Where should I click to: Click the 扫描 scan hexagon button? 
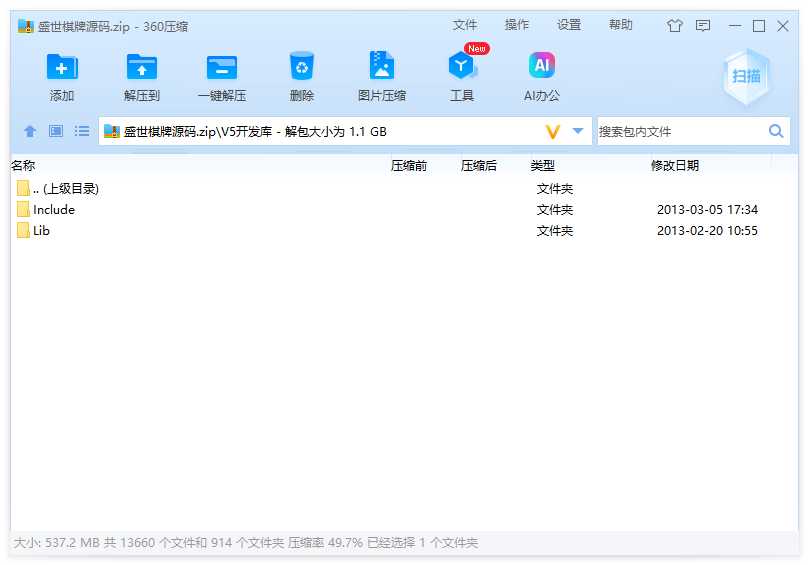tap(746, 76)
